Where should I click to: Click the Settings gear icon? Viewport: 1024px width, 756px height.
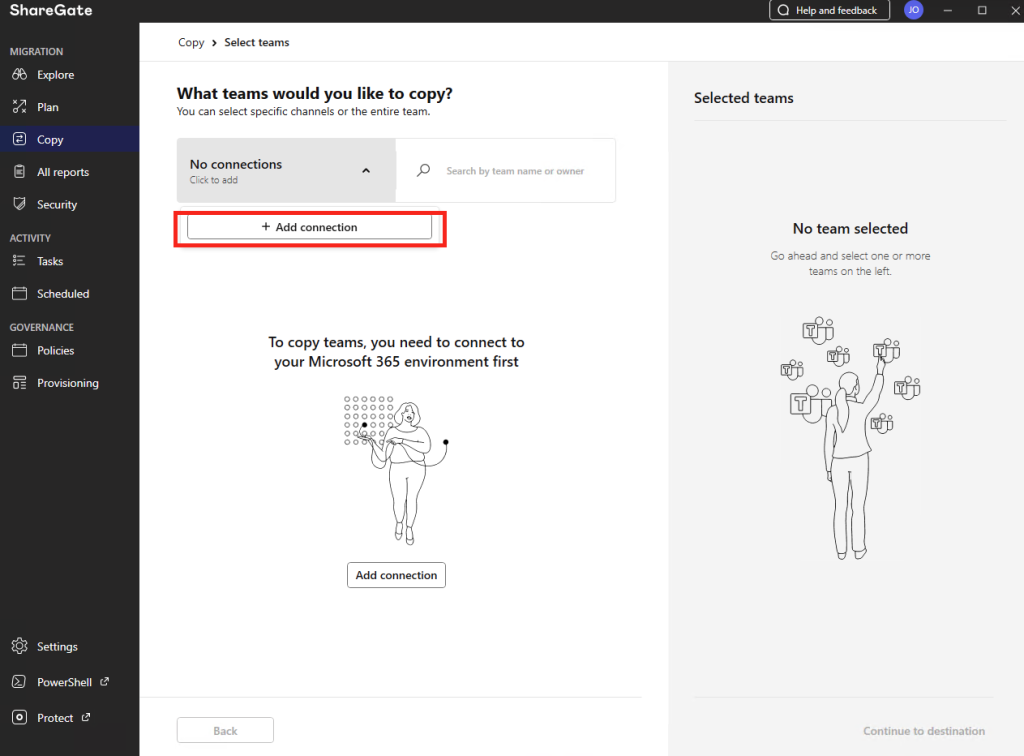pos(20,646)
